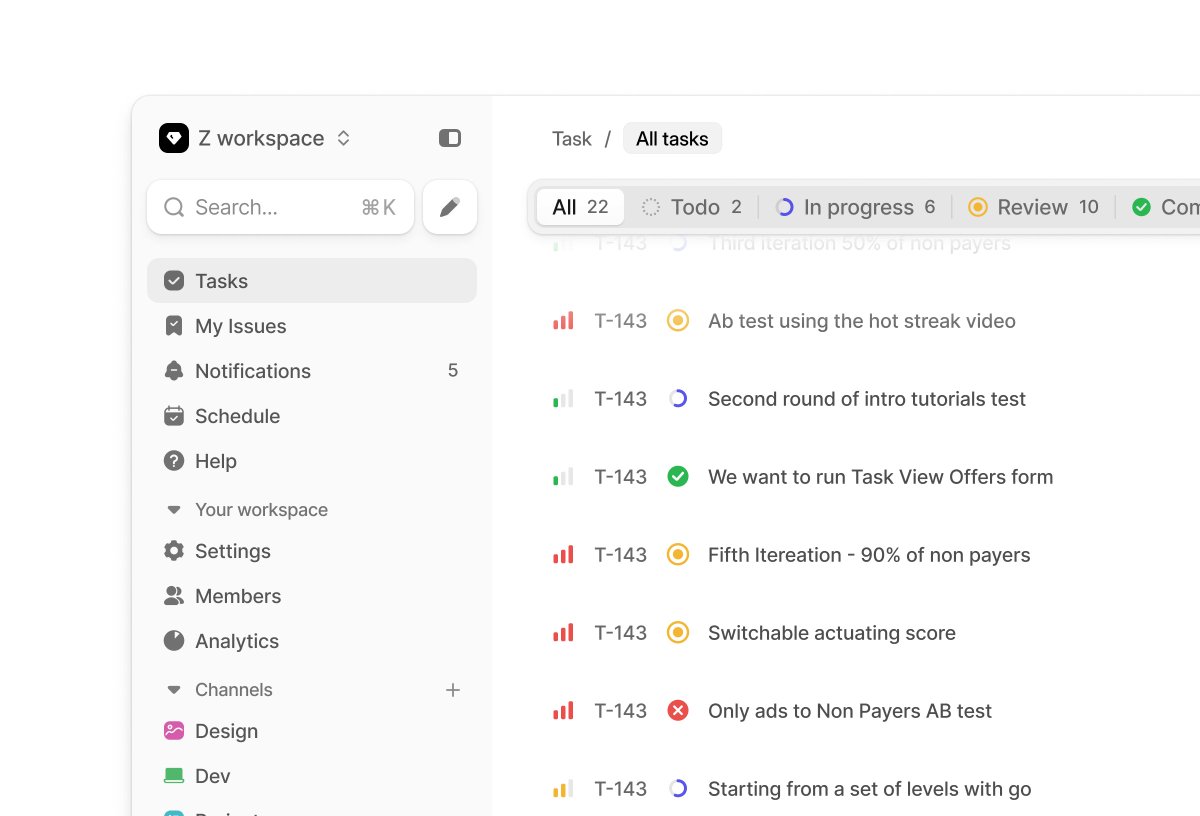Click the My Issues bookmark icon
Image resolution: width=1200 pixels, height=816 pixels.
[174, 326]
